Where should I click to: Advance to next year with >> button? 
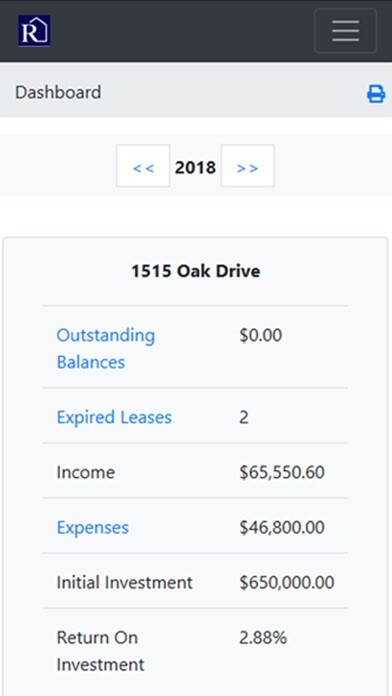tap(247, 166)
